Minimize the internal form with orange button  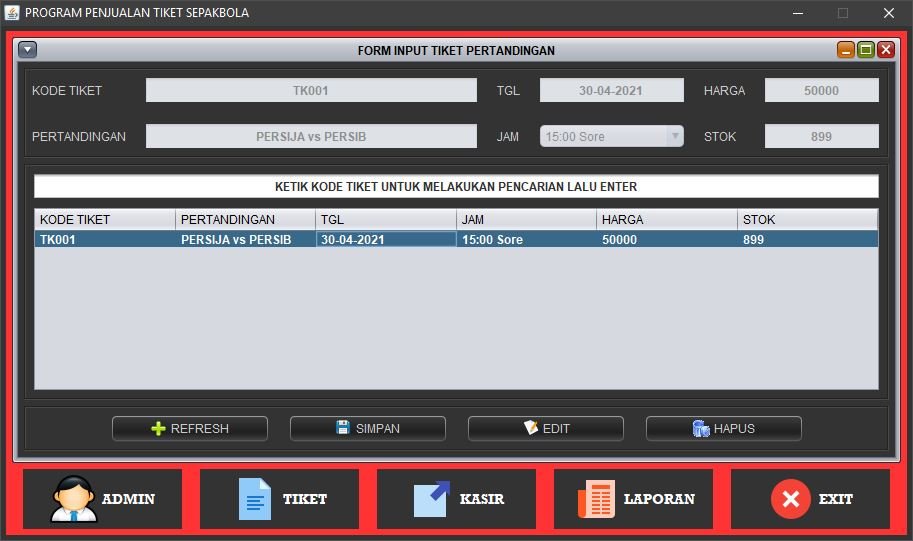click(x=846, y=50)
